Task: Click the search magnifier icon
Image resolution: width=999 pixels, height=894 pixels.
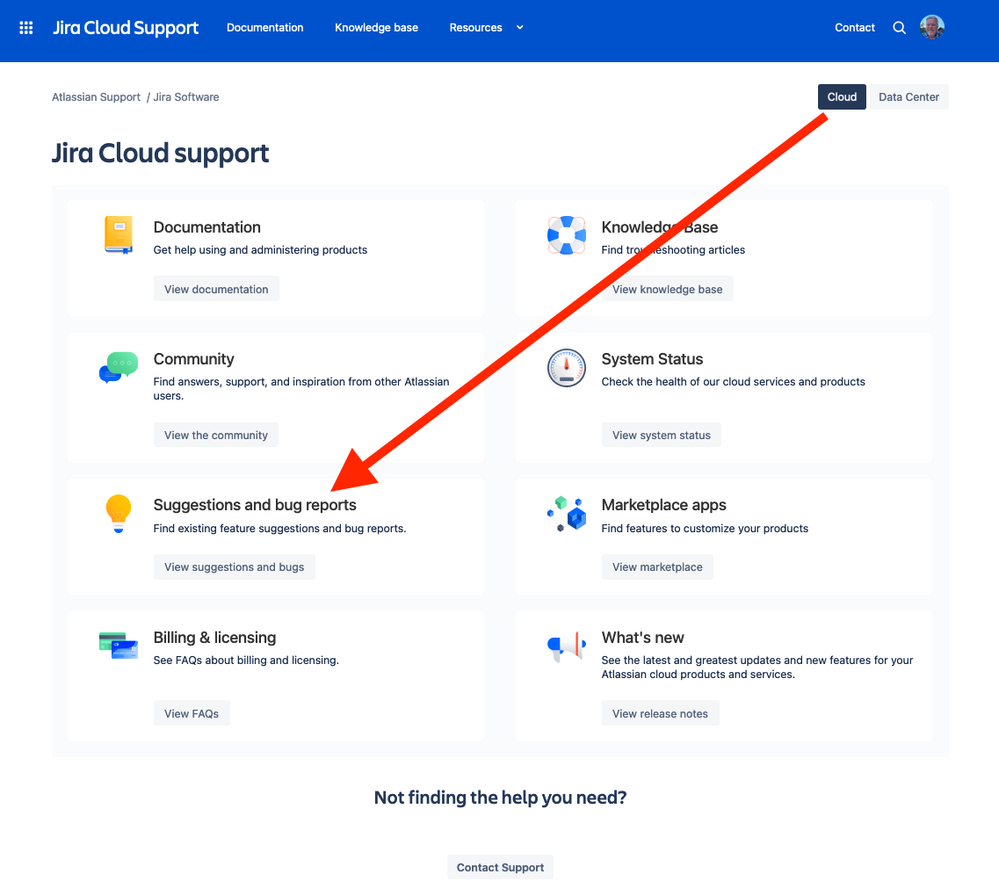Action: tap(899, 27)
